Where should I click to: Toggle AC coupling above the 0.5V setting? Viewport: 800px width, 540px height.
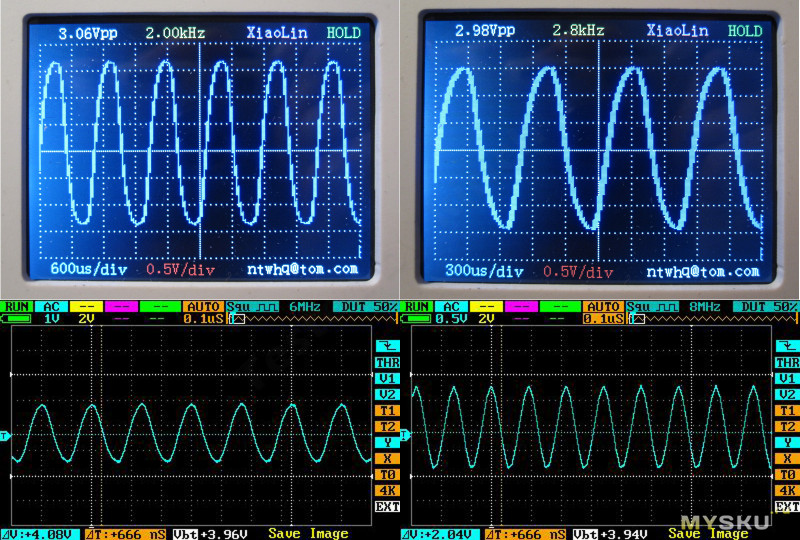[451, 305]
